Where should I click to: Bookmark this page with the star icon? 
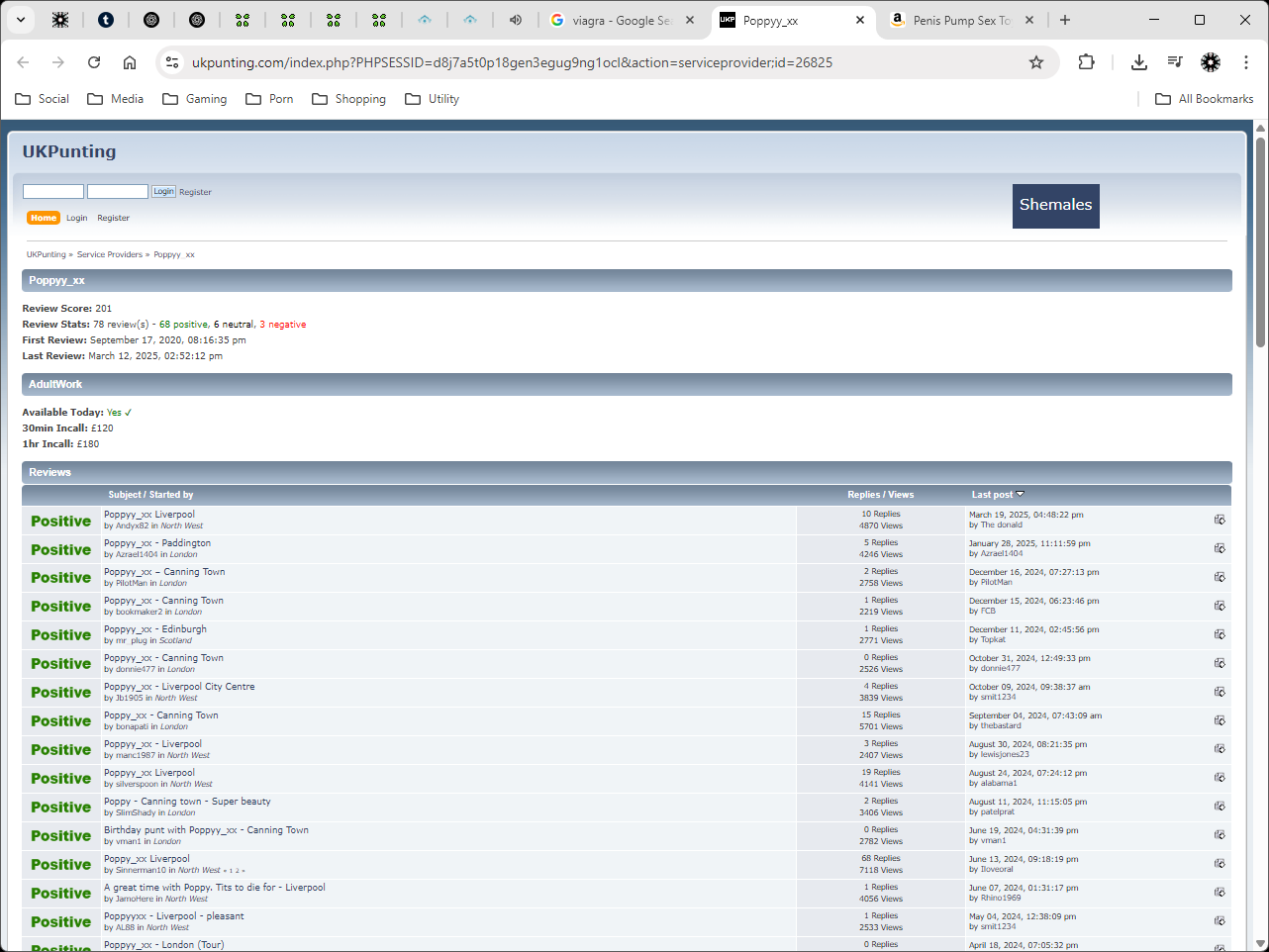point(1036,62)
